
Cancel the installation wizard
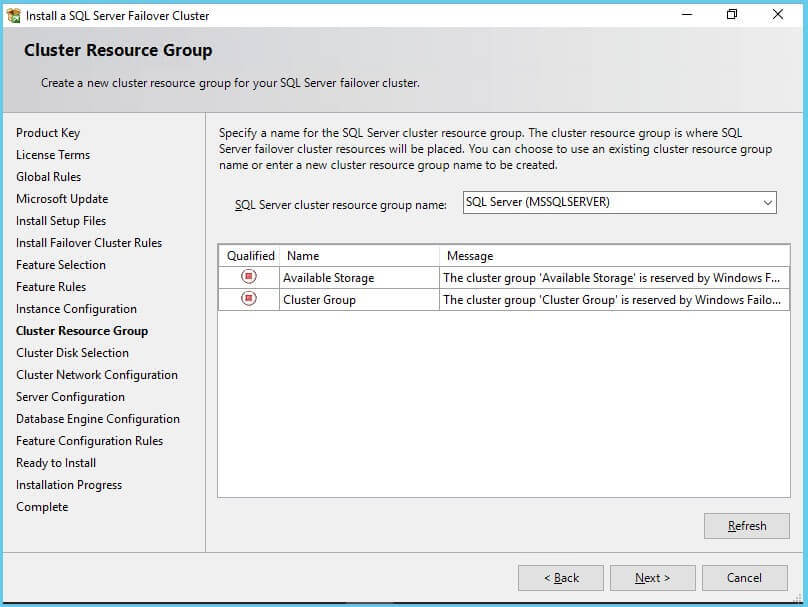tap(744, 578)
